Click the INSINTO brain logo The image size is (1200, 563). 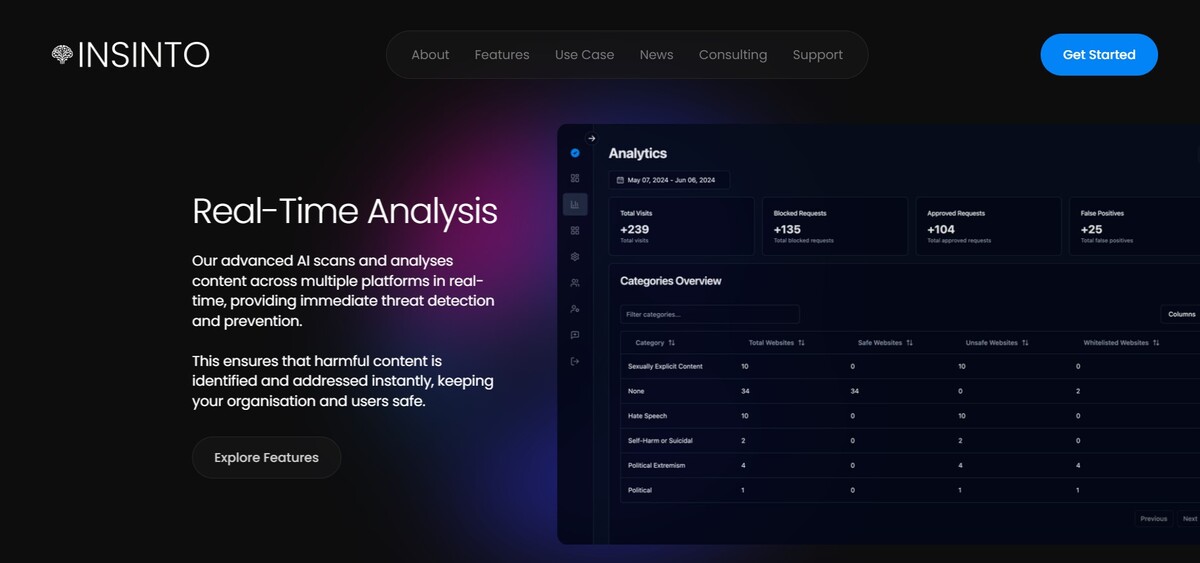click(63, 55)
